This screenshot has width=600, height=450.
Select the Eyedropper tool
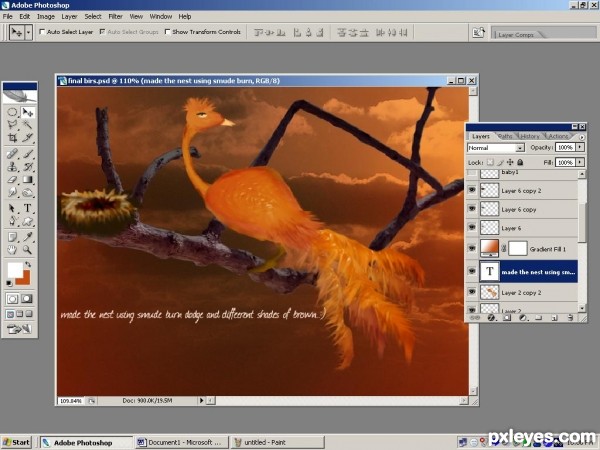tap(28, 237)
